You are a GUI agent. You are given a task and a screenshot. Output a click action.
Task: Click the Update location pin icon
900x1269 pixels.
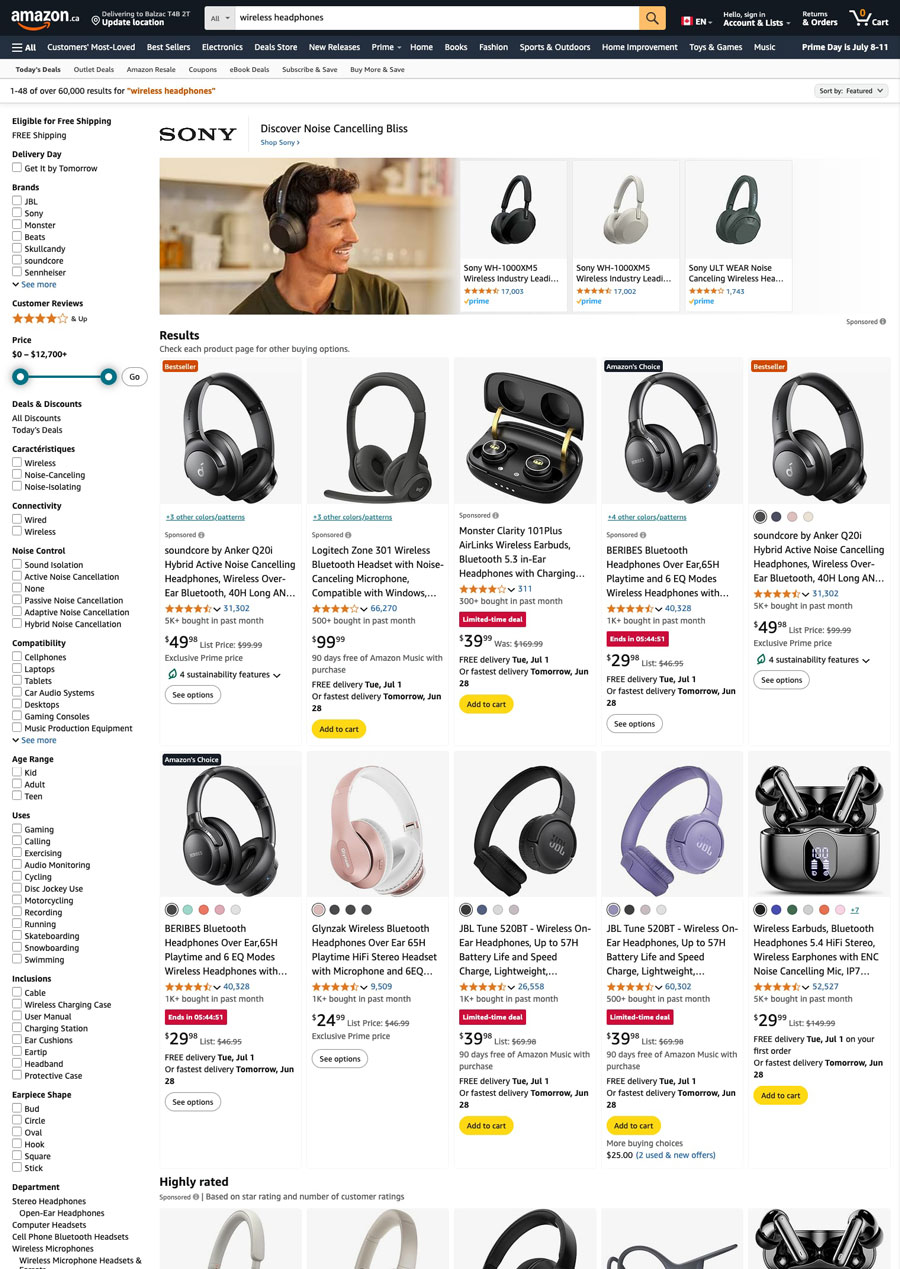[95, 20]
